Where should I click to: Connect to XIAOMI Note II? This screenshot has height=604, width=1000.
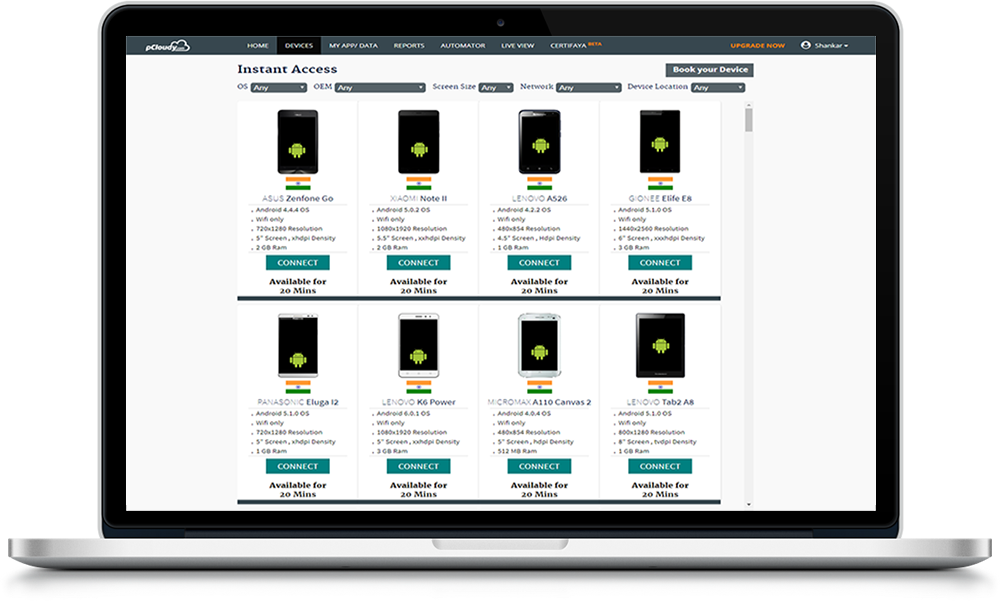(x=418, y=263)
